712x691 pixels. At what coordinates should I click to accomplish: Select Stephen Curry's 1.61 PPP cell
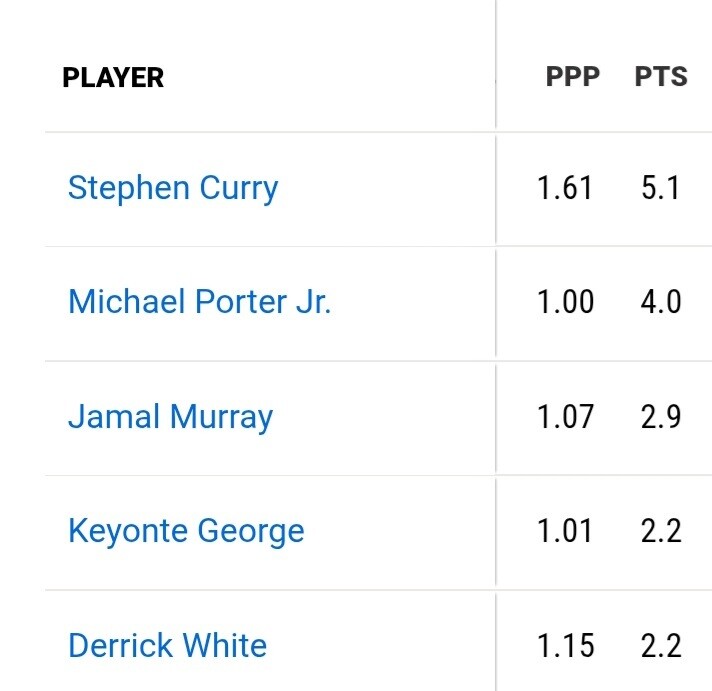pyautogui.click(x=565, y=188)
